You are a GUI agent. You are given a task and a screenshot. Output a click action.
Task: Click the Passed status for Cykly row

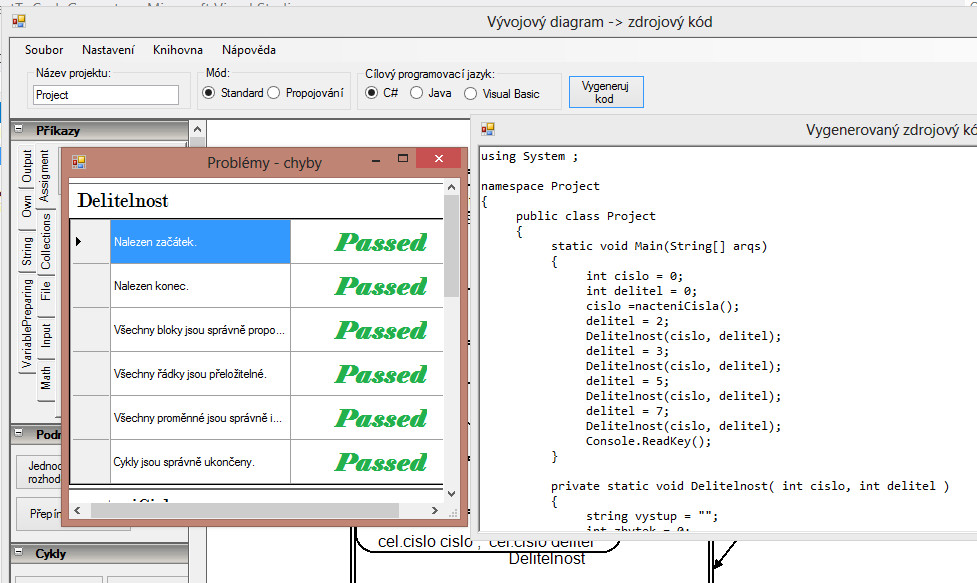point(381,462)
